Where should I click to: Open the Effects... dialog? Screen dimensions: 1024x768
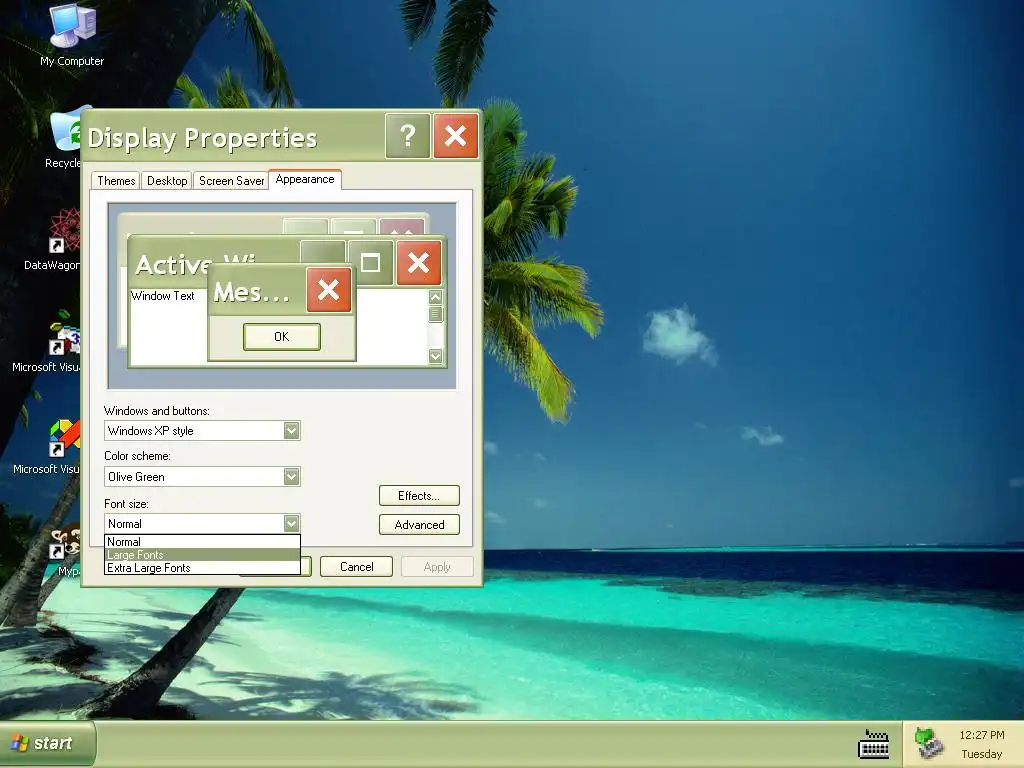pyautogui.click(x=419, y=496)
